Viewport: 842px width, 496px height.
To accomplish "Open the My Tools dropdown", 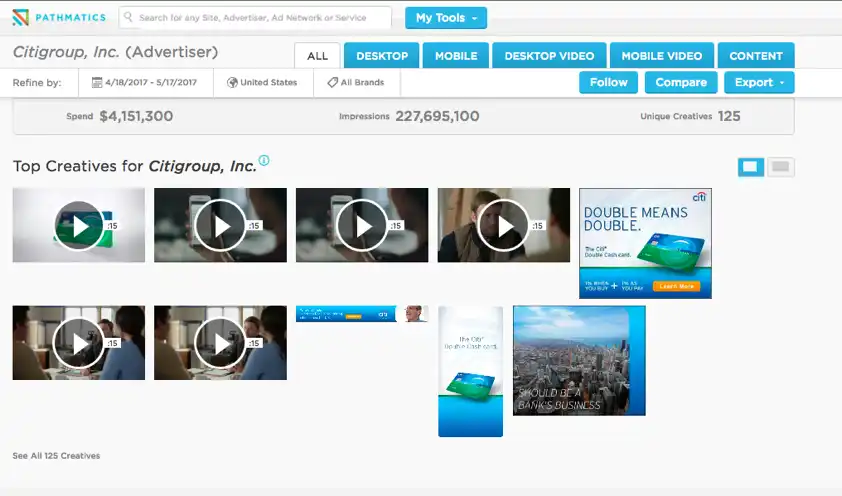I will point(446,18).
